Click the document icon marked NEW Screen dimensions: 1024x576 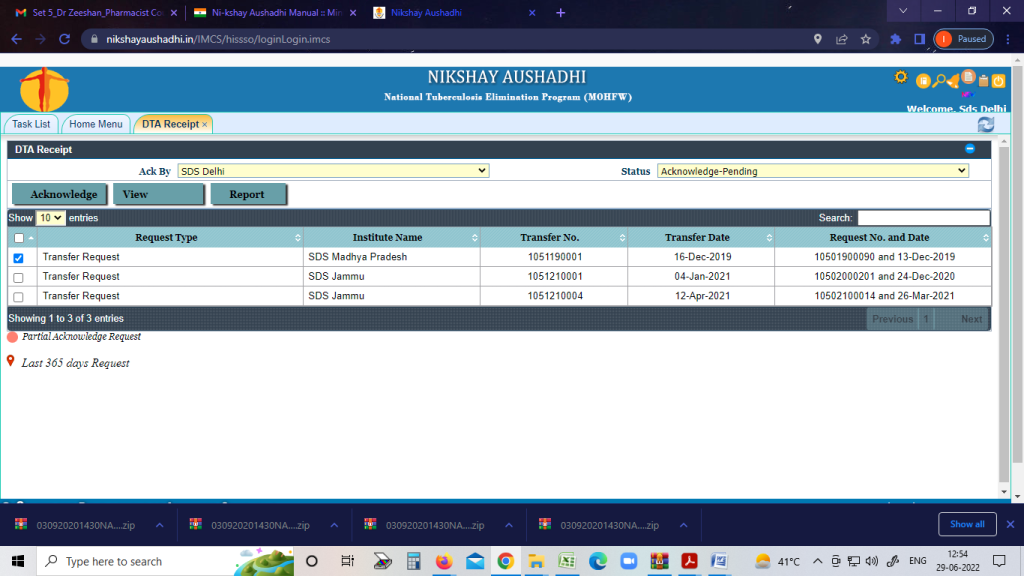tap(968, 77)
